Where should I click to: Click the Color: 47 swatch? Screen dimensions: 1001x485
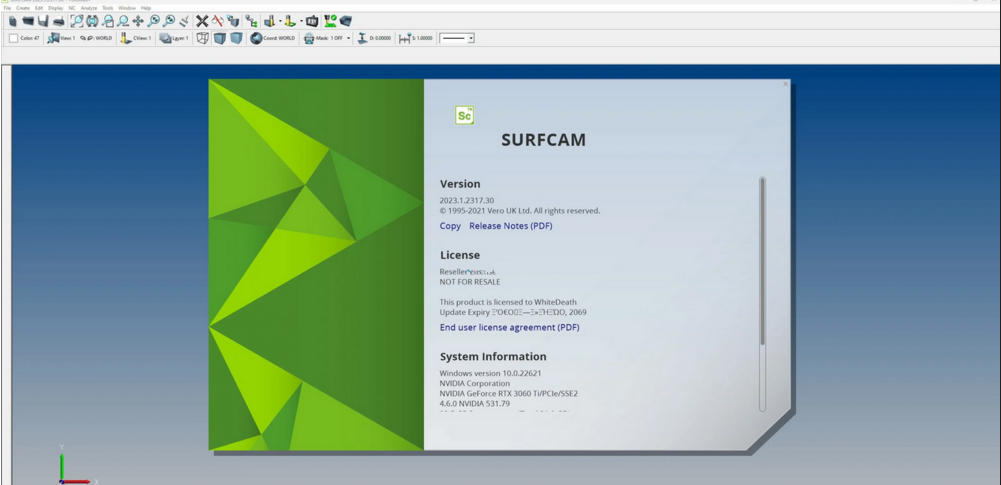13,38
